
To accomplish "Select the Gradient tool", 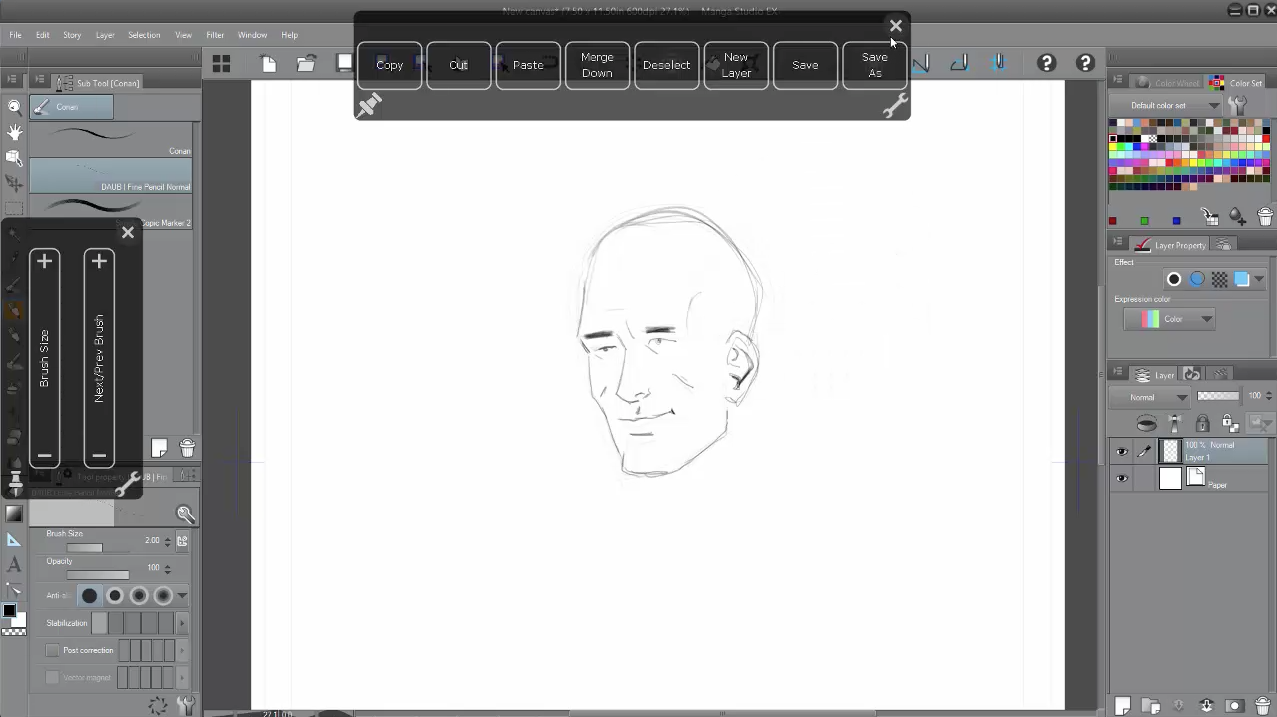I will 14,514.
